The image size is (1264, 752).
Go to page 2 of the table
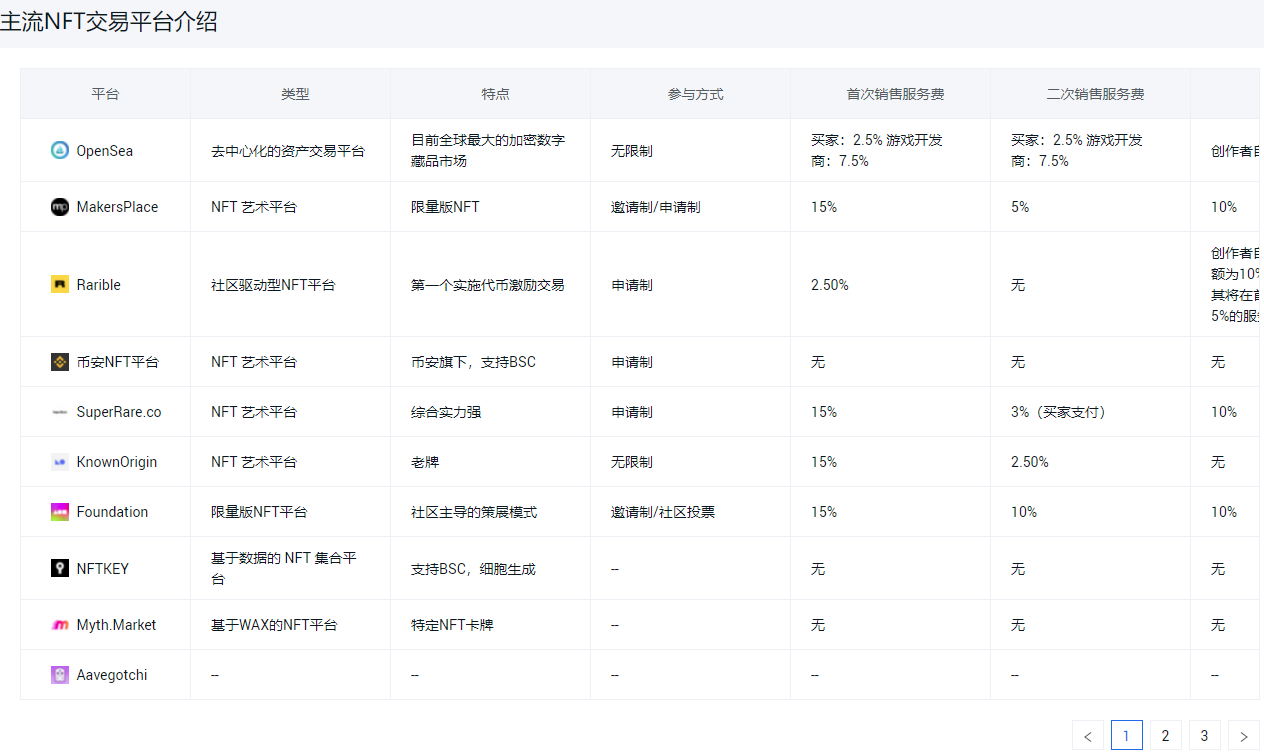click(1165, 736)
